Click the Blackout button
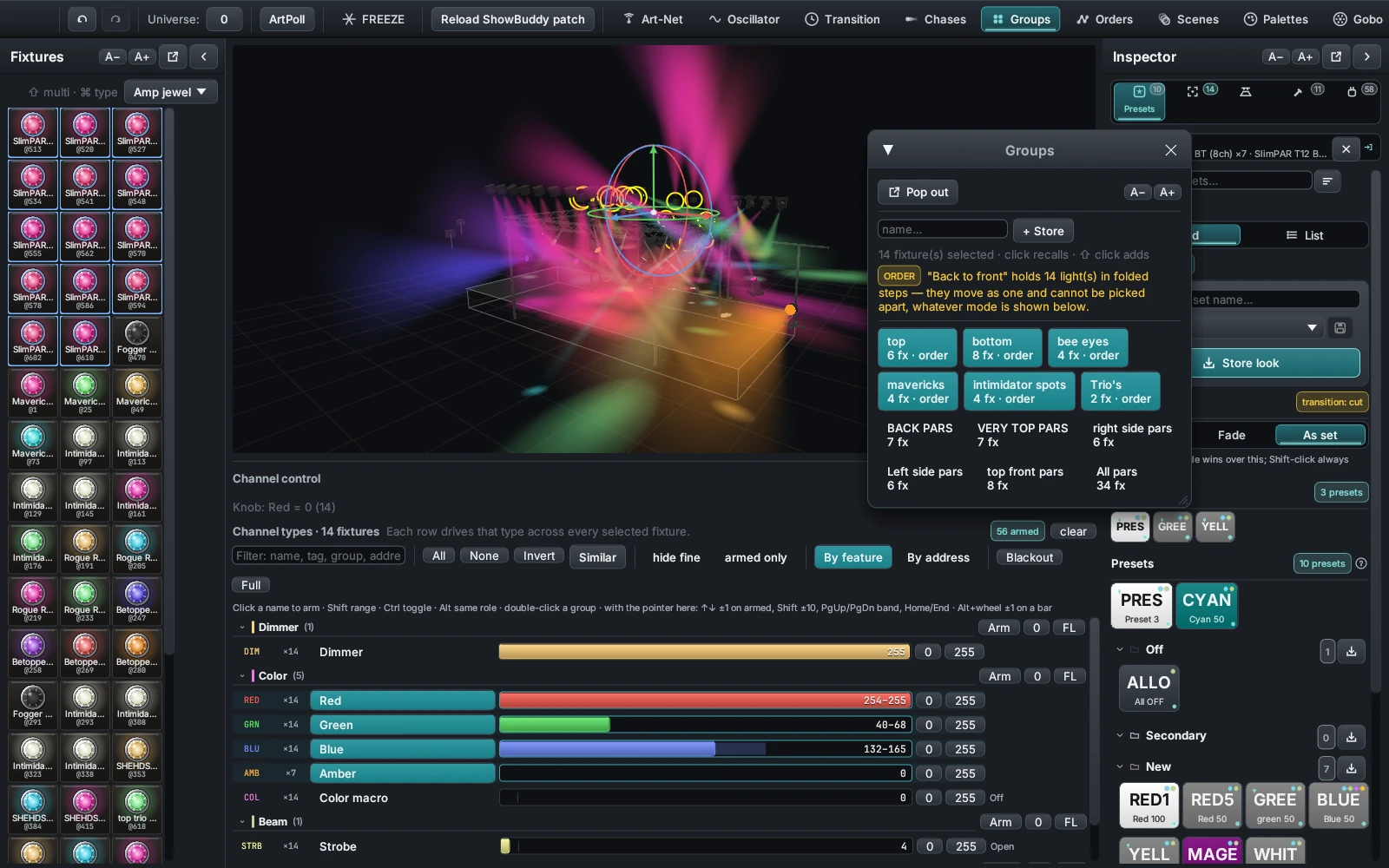The width and height of the screenshot is (1389, 868). click(1030, 557)
